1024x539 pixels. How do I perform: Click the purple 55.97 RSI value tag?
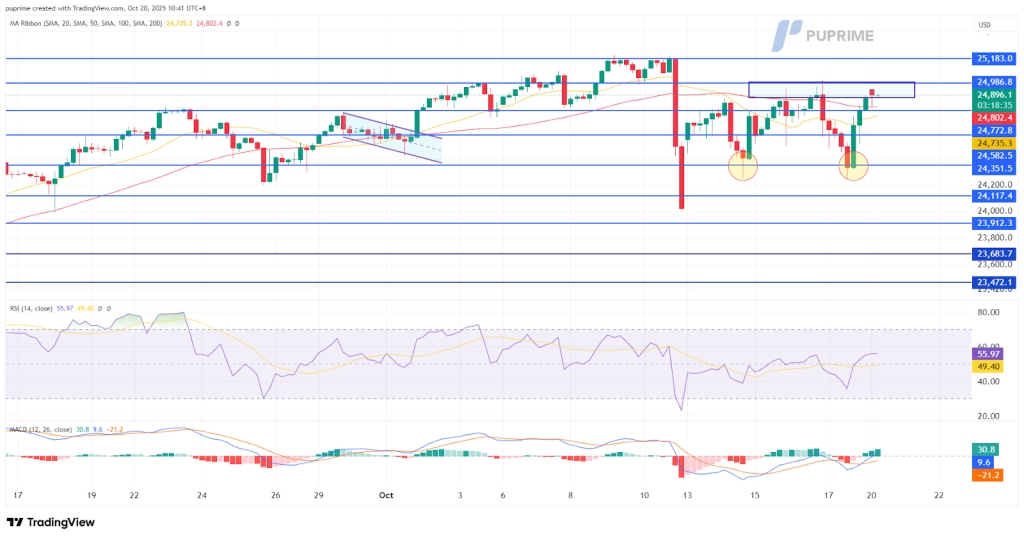pyautogui.click(x=994, y=355)
